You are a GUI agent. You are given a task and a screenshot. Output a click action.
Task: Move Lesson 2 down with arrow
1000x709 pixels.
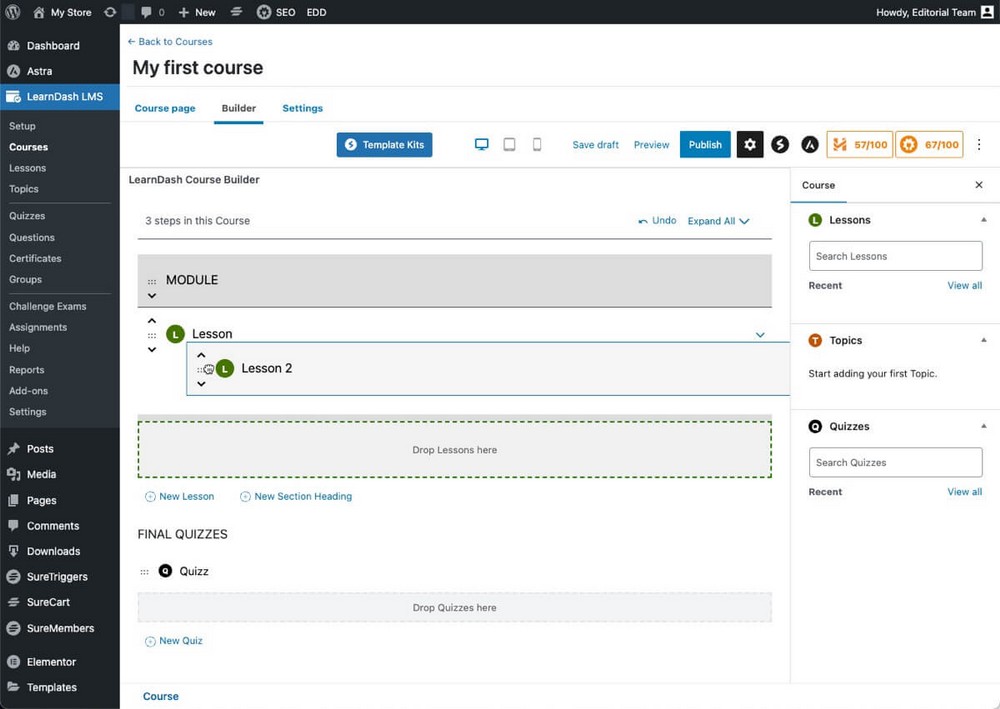[x=202, y=384]
